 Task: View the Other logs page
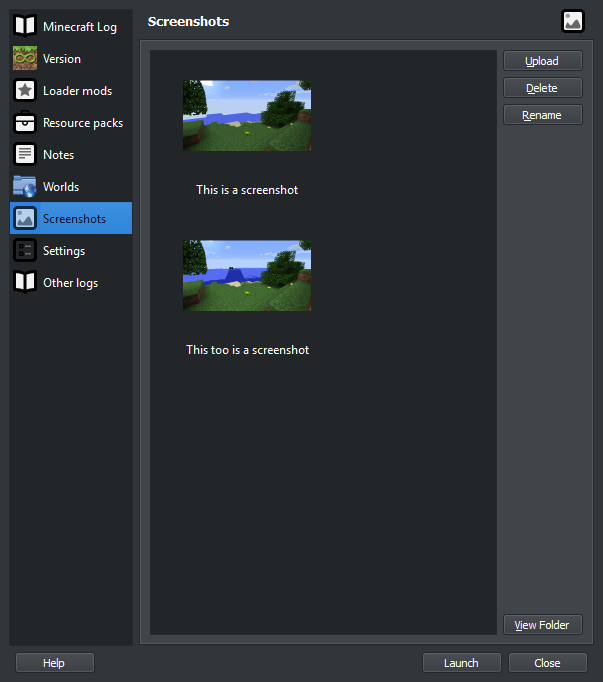[71, 282]
